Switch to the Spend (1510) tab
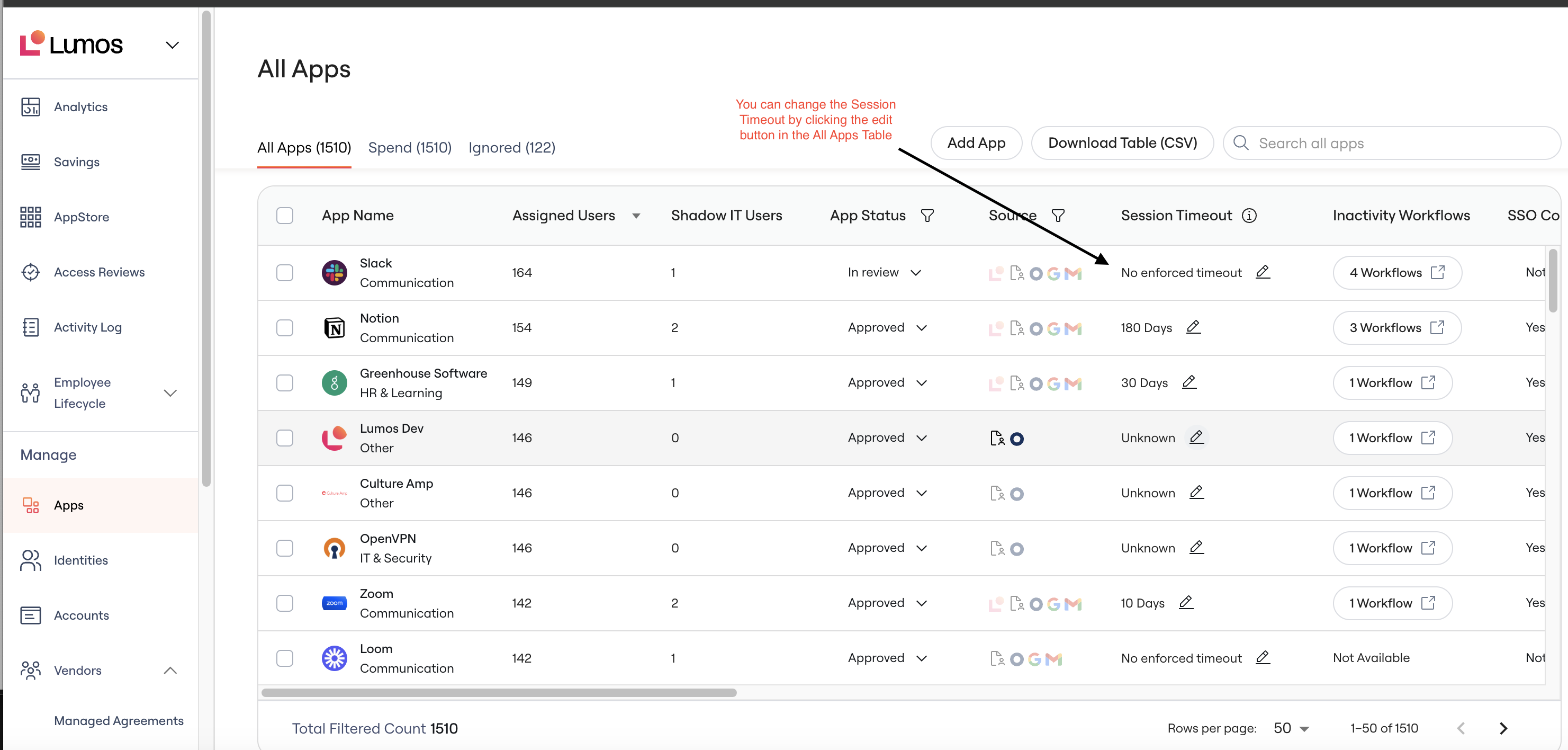Viewport: 1568px width, 750px height. 410,147
